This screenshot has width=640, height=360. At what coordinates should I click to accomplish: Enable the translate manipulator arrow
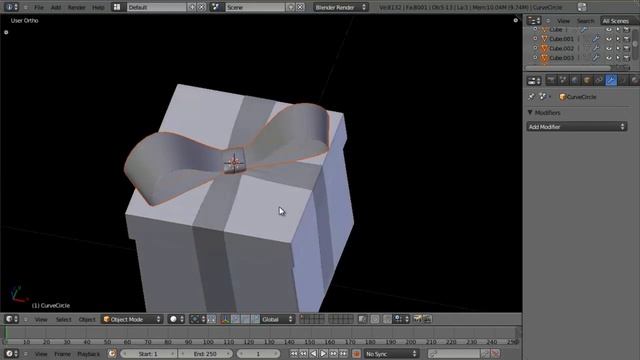[236, 319]
